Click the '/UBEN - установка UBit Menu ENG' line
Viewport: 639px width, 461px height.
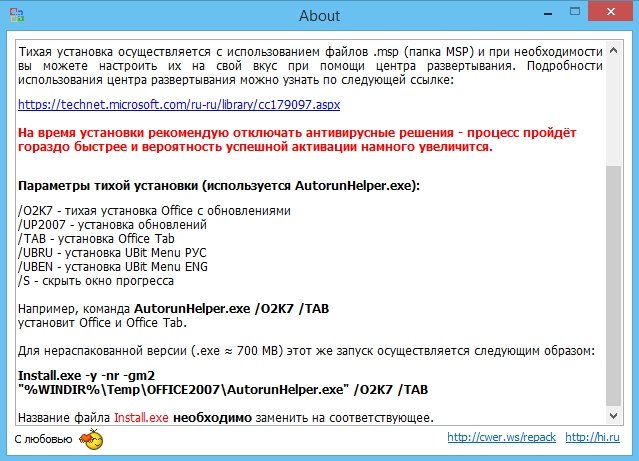point(113,267)
